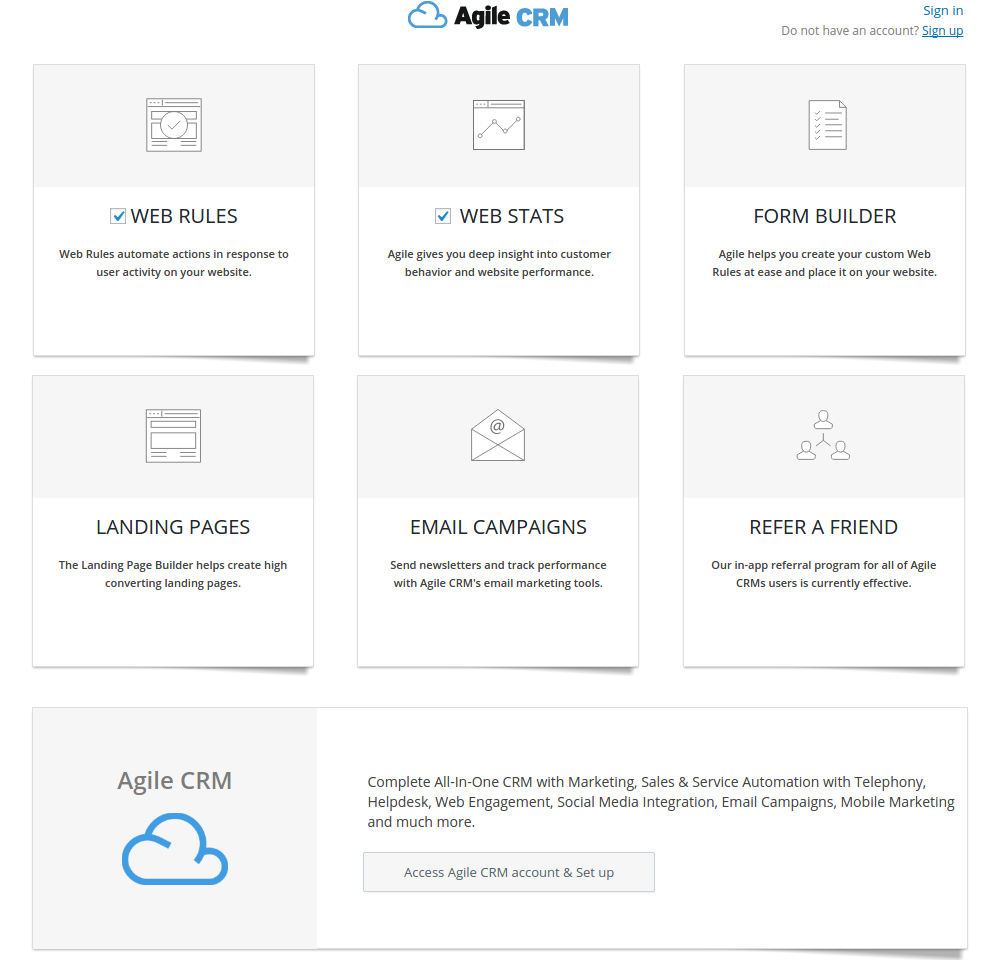This screenshot has width=1004, height=960.
Task: Click the large blue cloud icon
Action: [x=175, y=849]
